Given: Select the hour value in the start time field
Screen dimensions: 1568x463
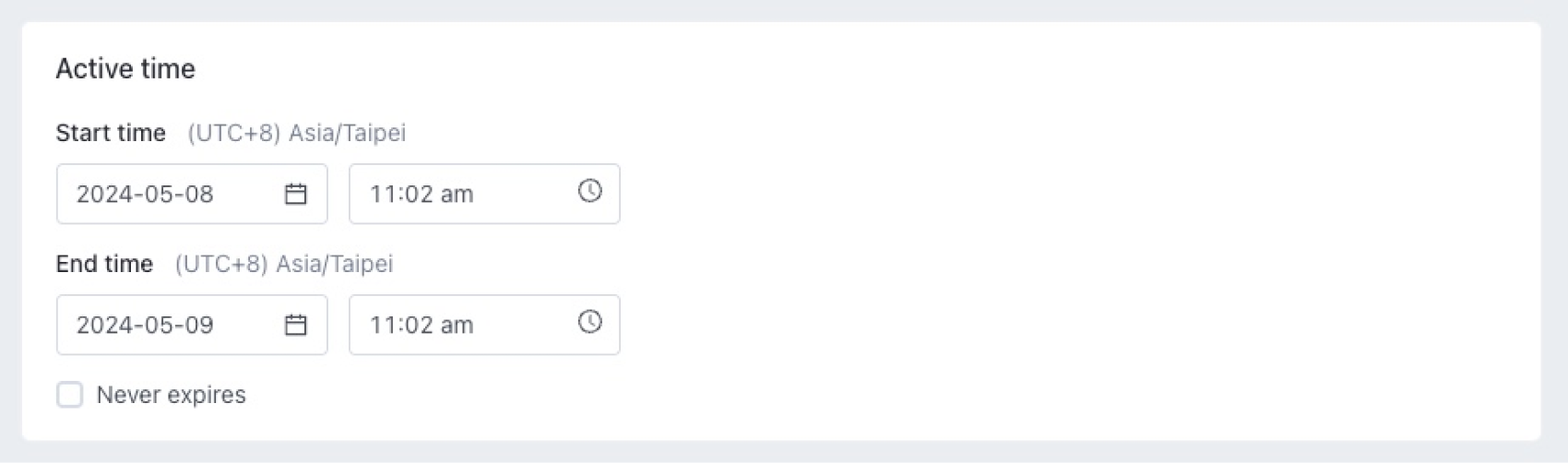Looking at the screenshot, I should (381, 195).
